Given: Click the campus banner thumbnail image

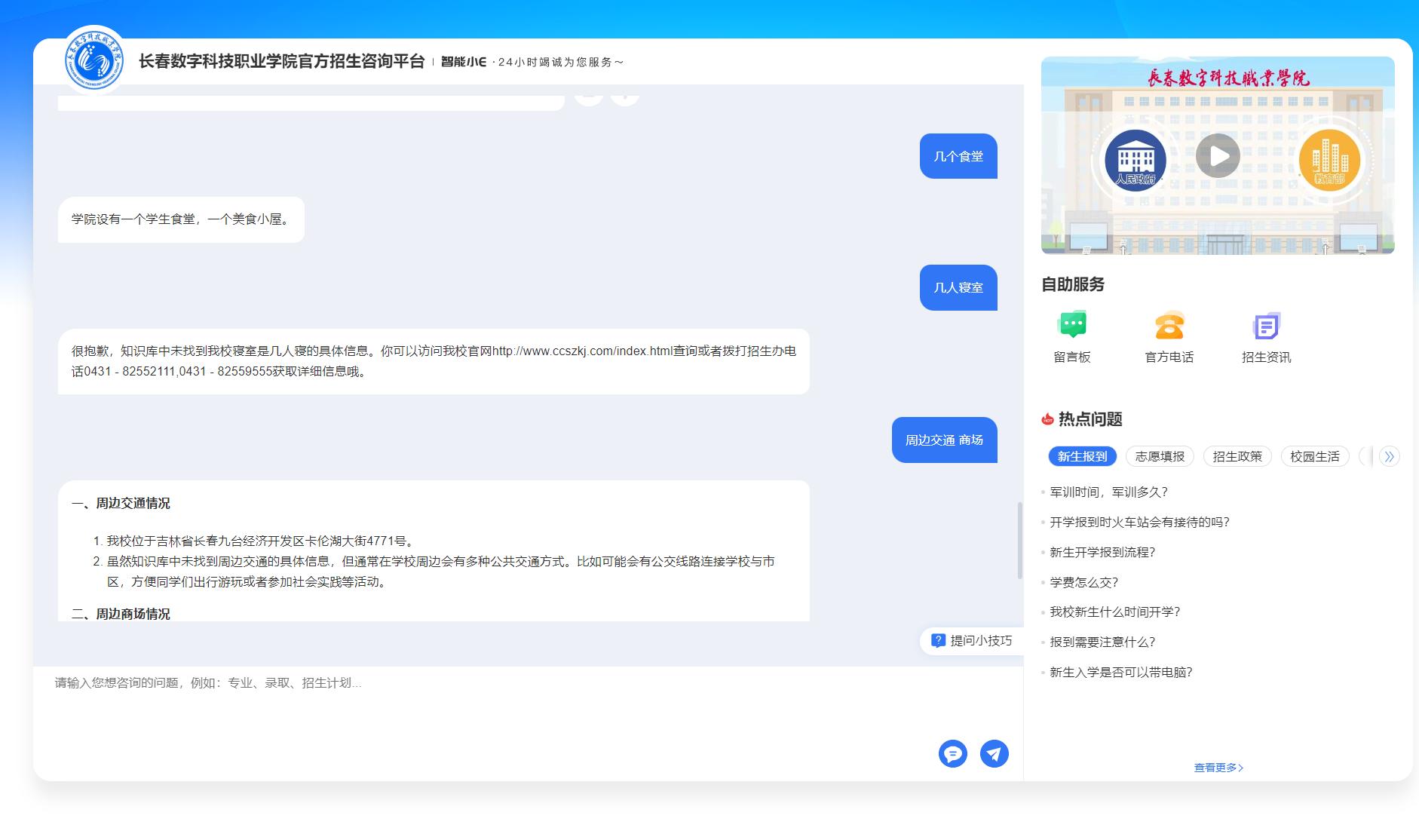Looking at the screenshot, I should pos(1218,155).
